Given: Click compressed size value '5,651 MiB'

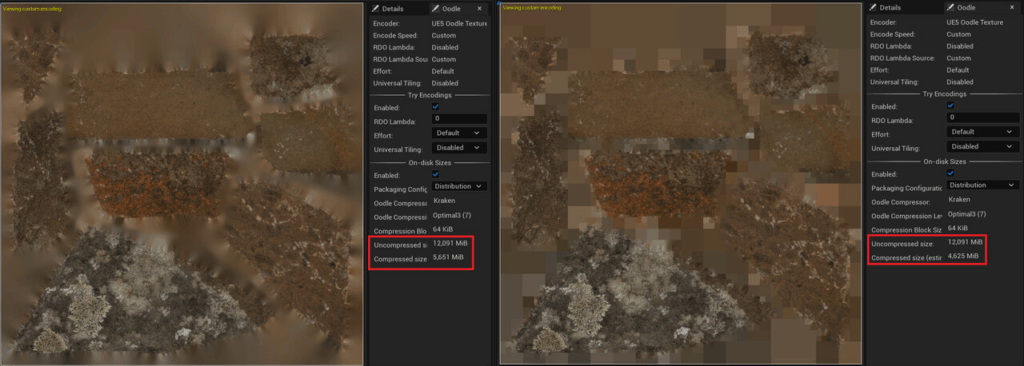Looking at the screenshot, I should tap(449, 258).
